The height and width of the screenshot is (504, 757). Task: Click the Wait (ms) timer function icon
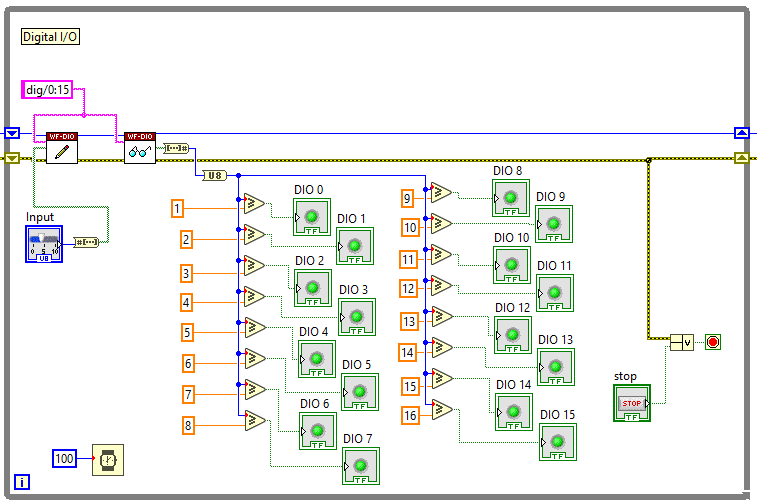tap(108, 460)
